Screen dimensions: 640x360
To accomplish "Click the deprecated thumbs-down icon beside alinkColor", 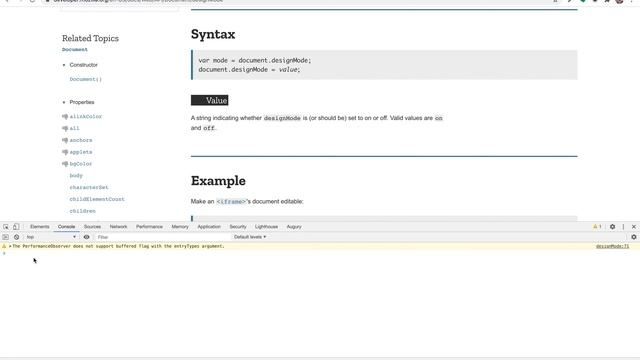I will coord(65,117).
